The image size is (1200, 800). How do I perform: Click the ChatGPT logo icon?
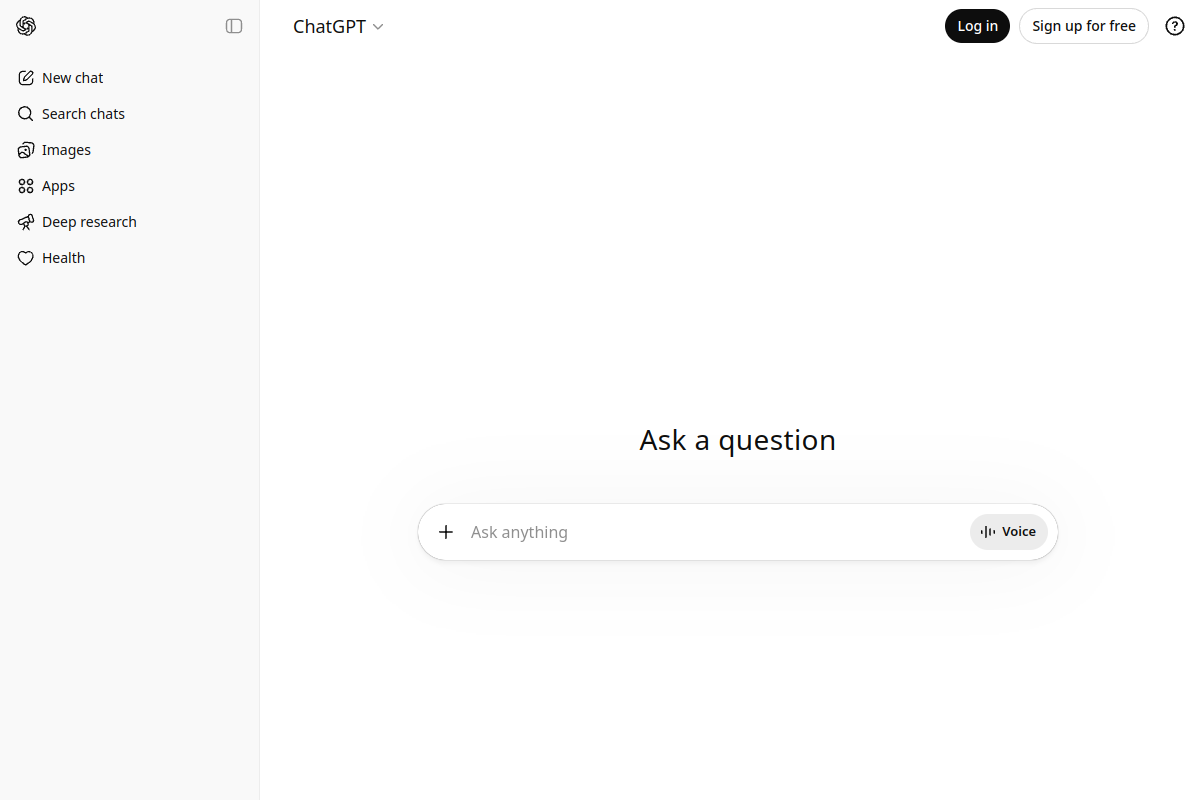pyautogui.click(x=26, y=26)
